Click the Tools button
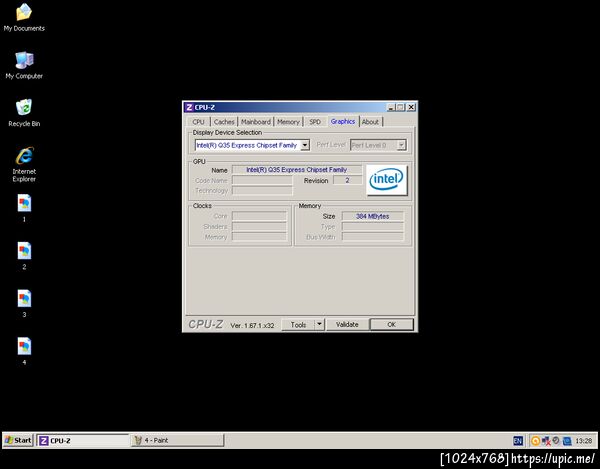Screen dimensions: 600x469 (298, 324)
